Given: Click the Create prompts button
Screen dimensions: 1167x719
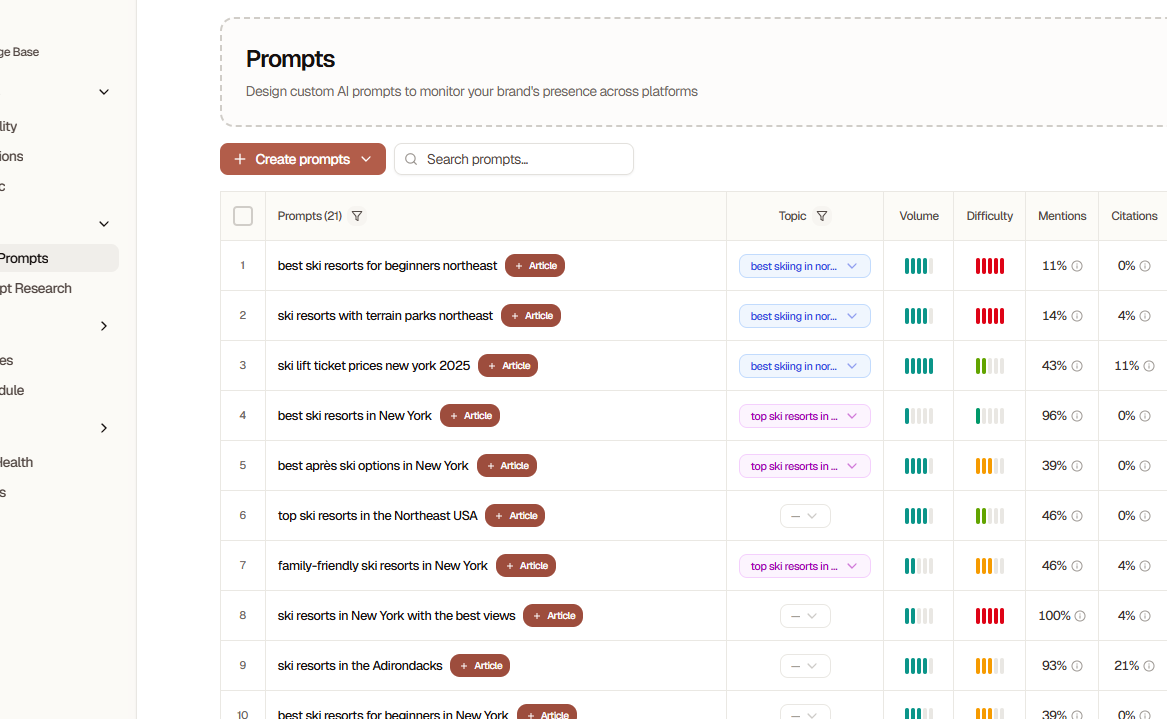Looking at the screenshot, I should point(293,159).
